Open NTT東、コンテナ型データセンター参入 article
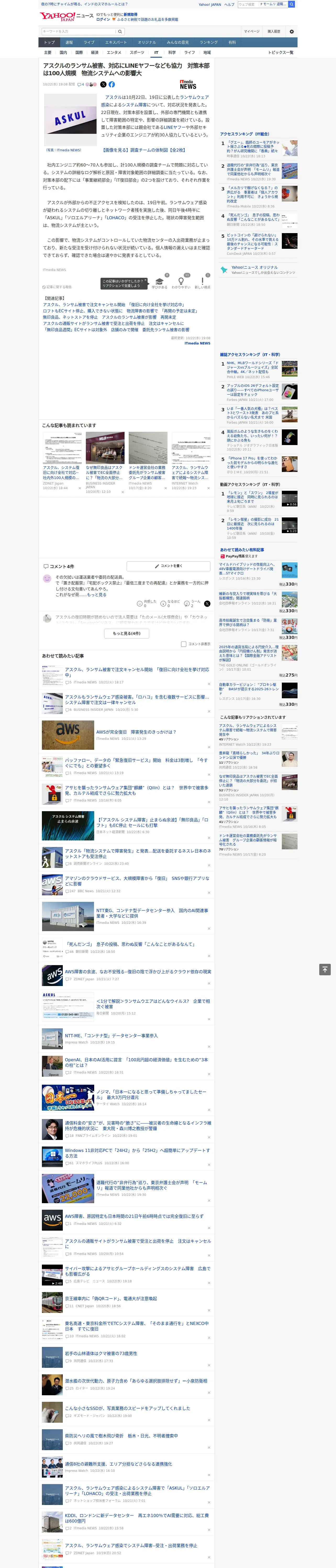Viewport: 336px width, 1568px height. click(153, 913)
